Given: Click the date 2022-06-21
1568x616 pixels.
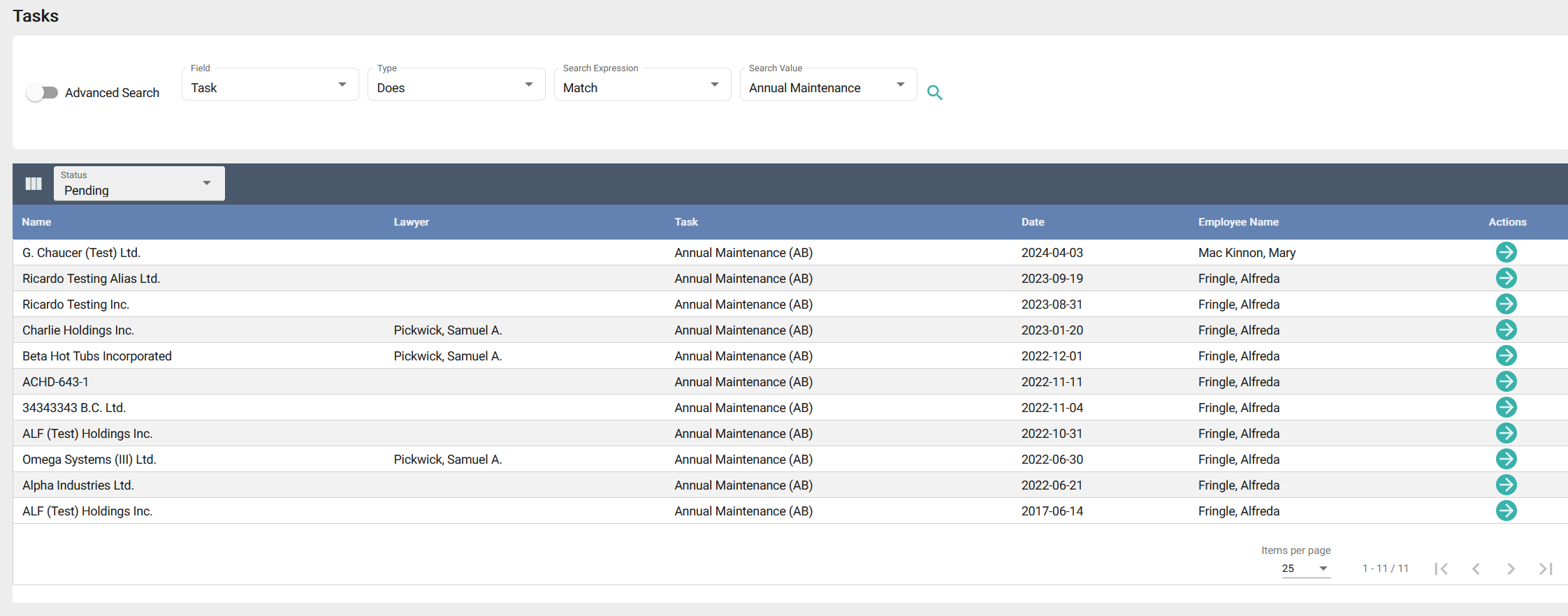Looking at the screenshot, I should tap(1052, 485).
